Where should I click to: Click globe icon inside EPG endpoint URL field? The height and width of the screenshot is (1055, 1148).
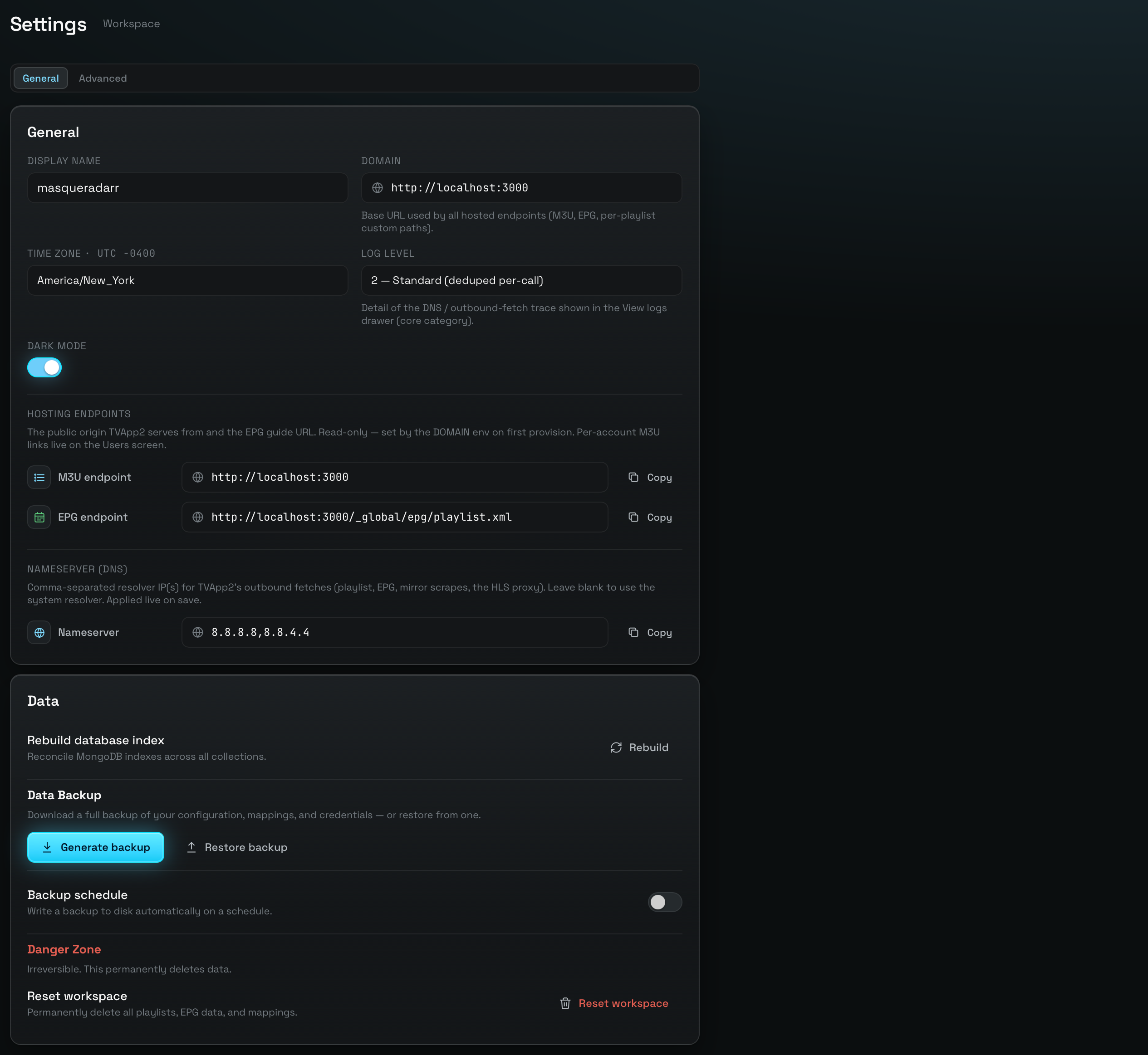click(x=198, y=517)
